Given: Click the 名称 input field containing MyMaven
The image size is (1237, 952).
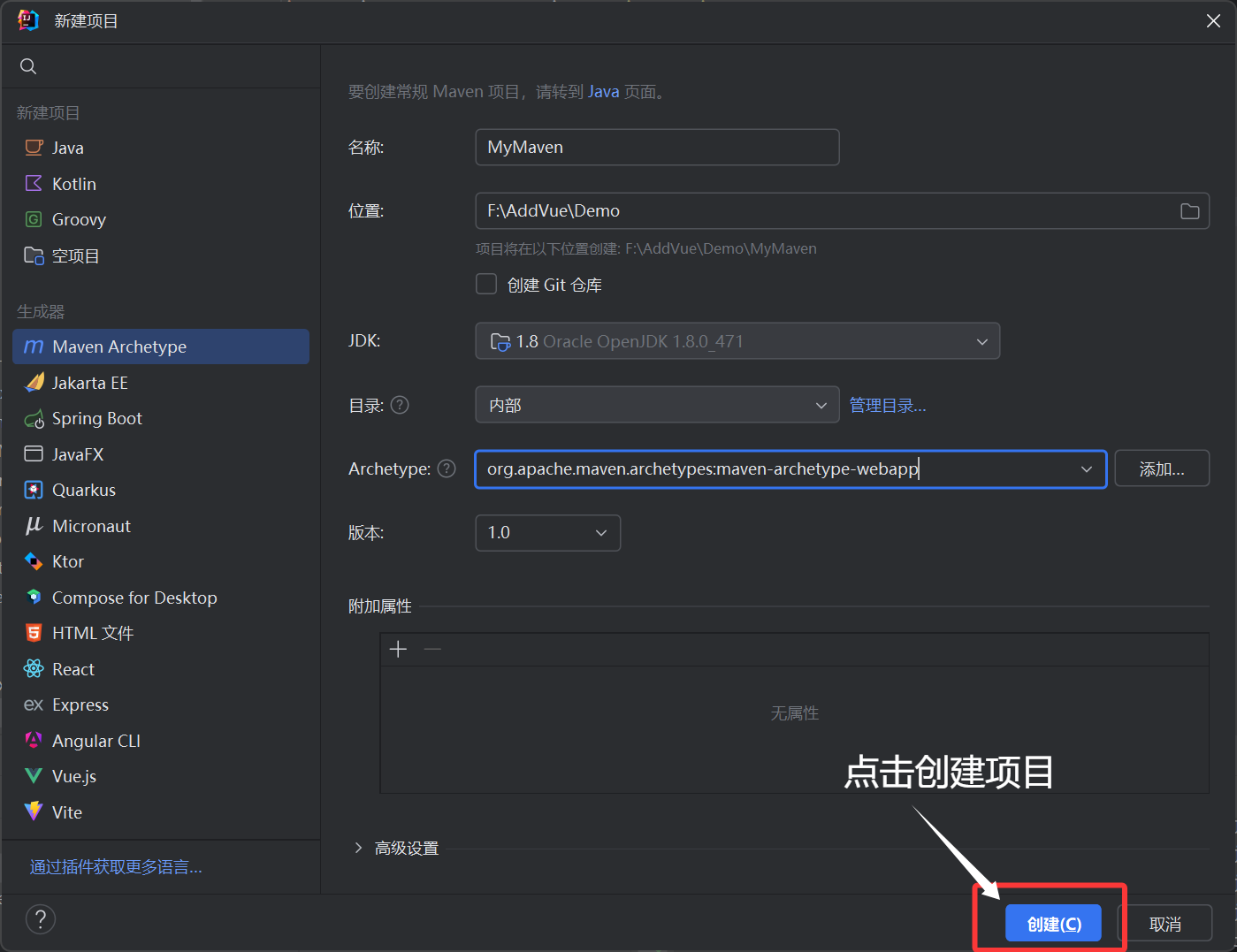Looking at the screenshot, I should [x=656, y=148].
